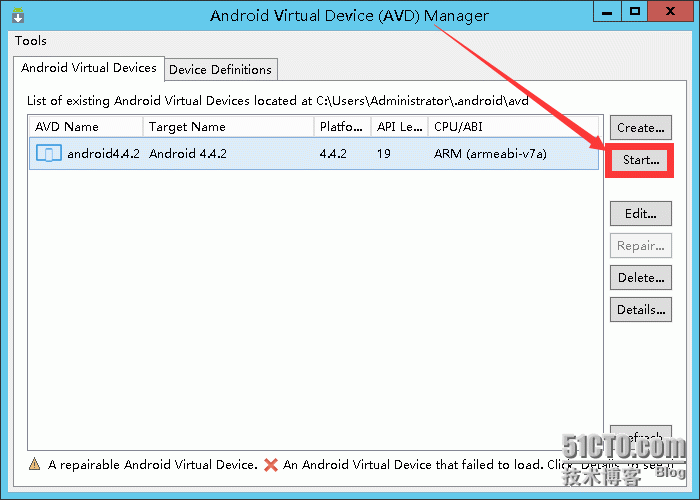Open Edit... for the selected AVD
Viewport: 700px width, 500px height.
pos(641,213)
